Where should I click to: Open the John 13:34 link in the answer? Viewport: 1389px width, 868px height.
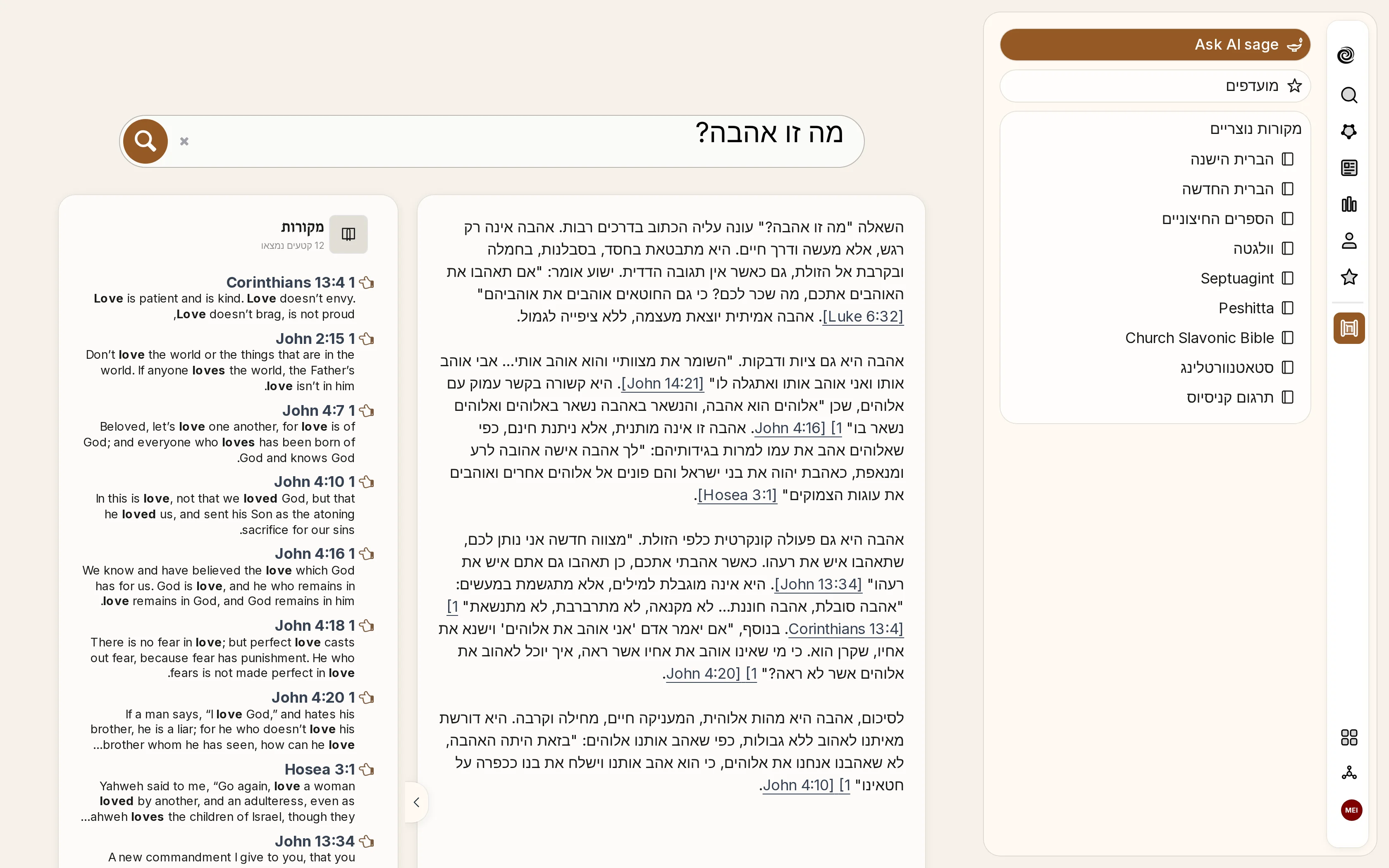pyautogui.click(x=818, y=584)
